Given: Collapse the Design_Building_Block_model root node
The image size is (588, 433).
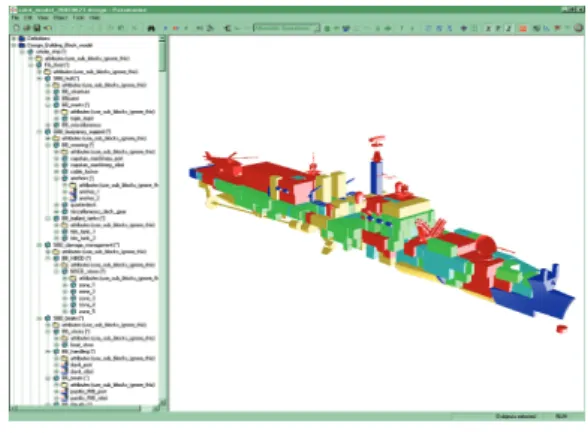Looking at the screenshot, I should [14, 45].
